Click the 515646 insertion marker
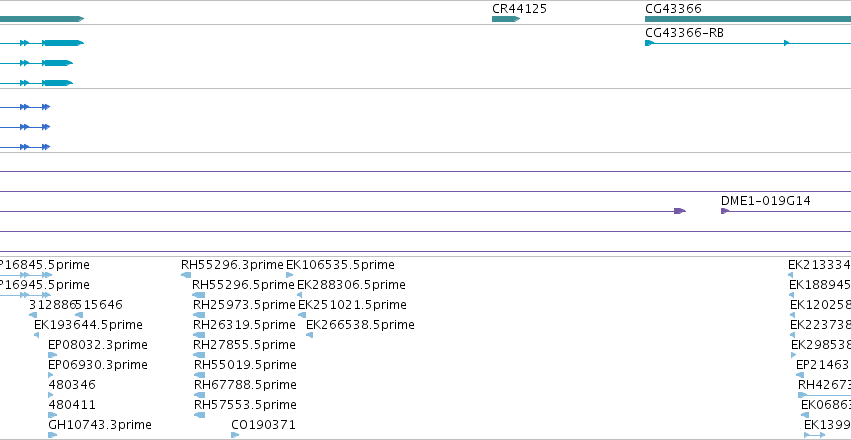The width and height of the screenshot is (851, 440). click(x=79, y=315)
